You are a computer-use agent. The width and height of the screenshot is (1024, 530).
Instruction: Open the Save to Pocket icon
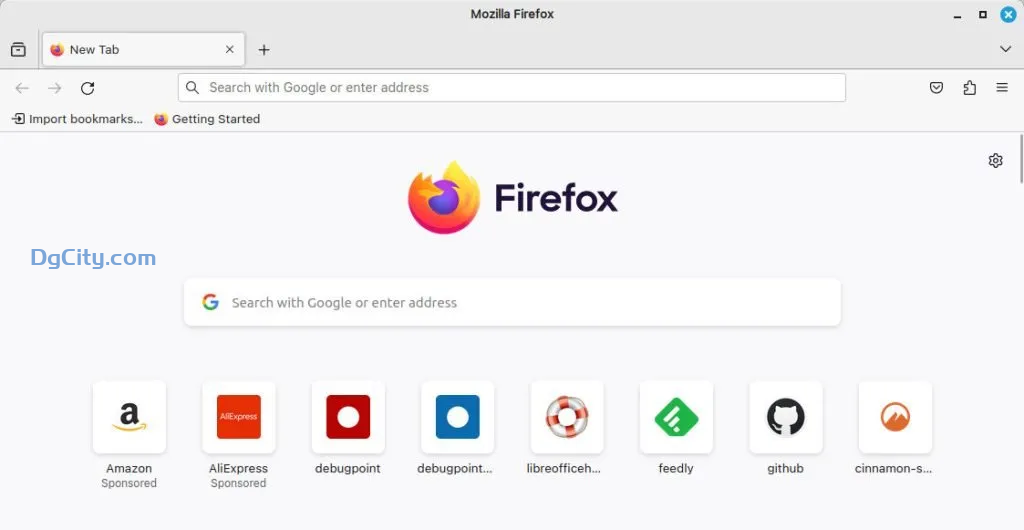(936, 87)
